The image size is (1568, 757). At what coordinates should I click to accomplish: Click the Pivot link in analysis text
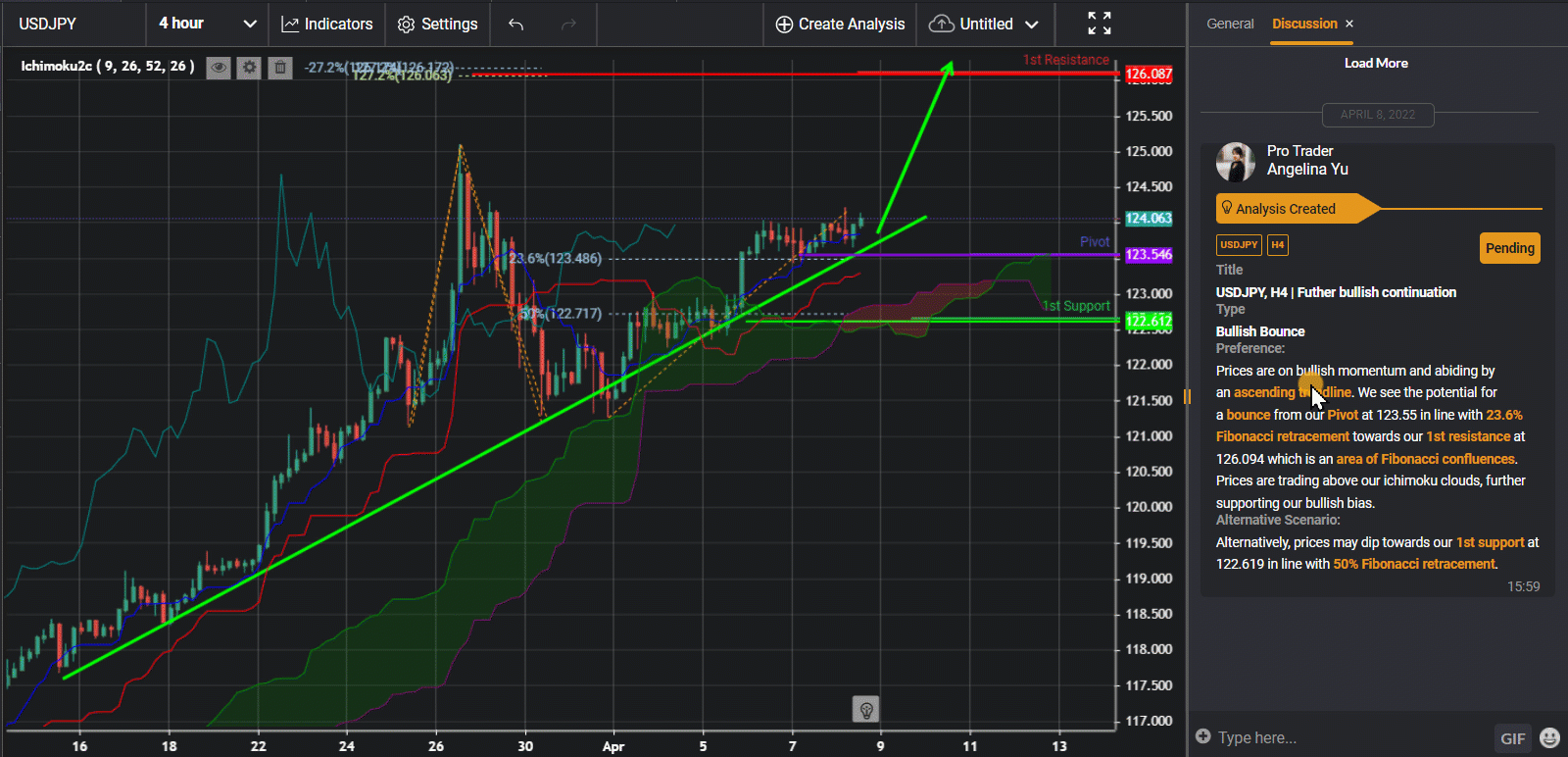tap(1343, 415)
